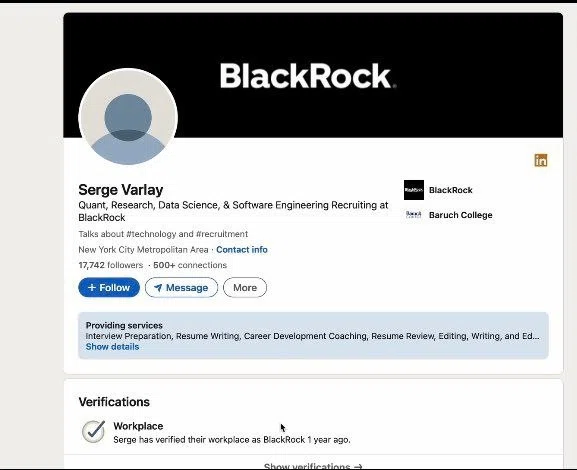The width and height of the screenshot is (577, 470).
Task: Send a Message to Serge
Action: tap(181, 287)
